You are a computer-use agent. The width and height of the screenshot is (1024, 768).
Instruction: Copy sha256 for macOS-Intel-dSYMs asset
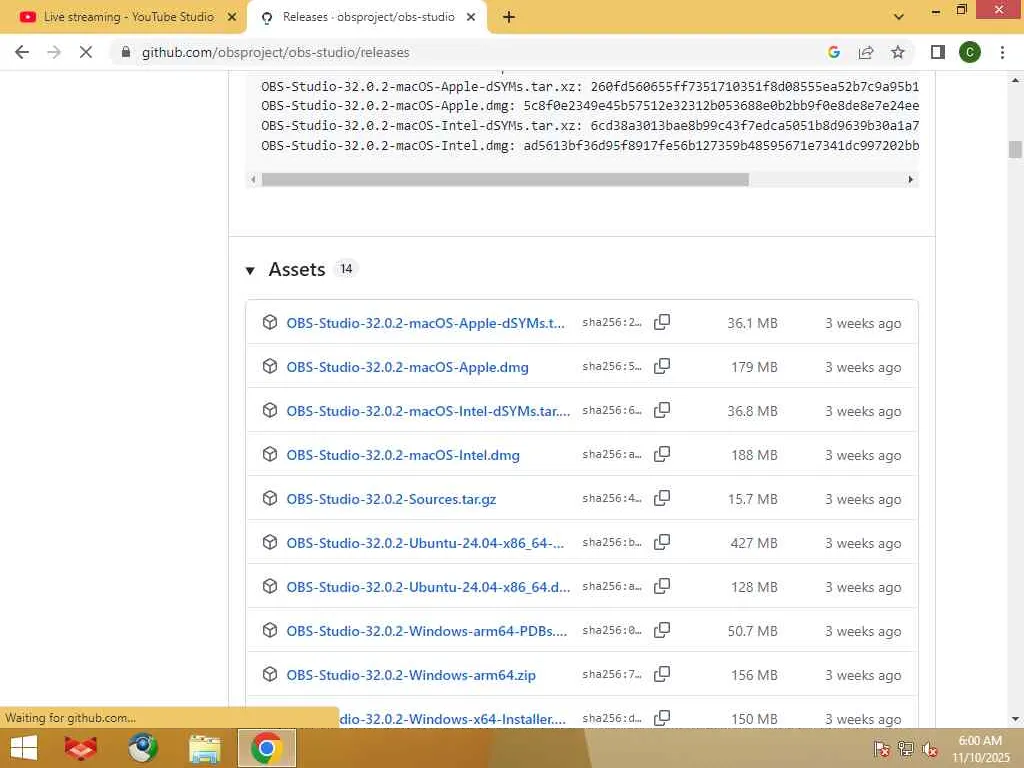tap(662, 410)
